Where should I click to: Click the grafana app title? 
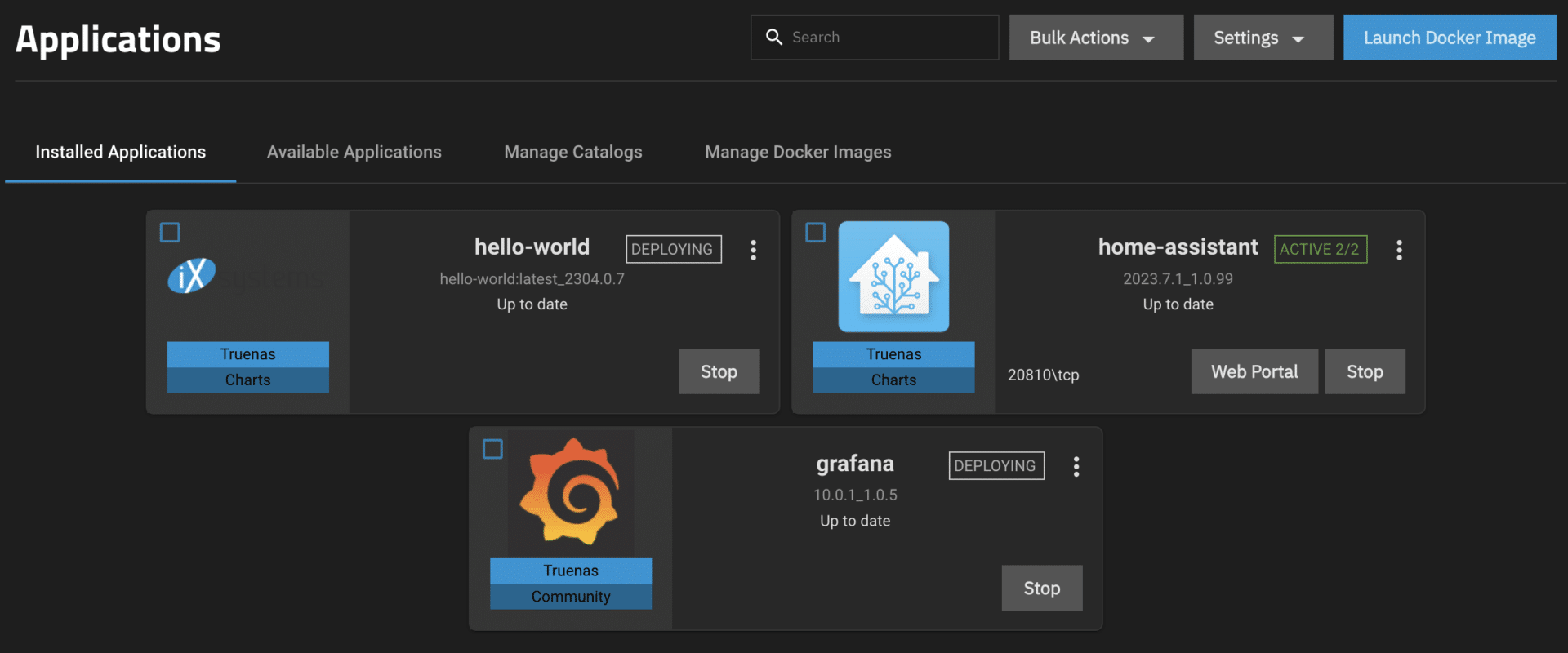[855, 464]
